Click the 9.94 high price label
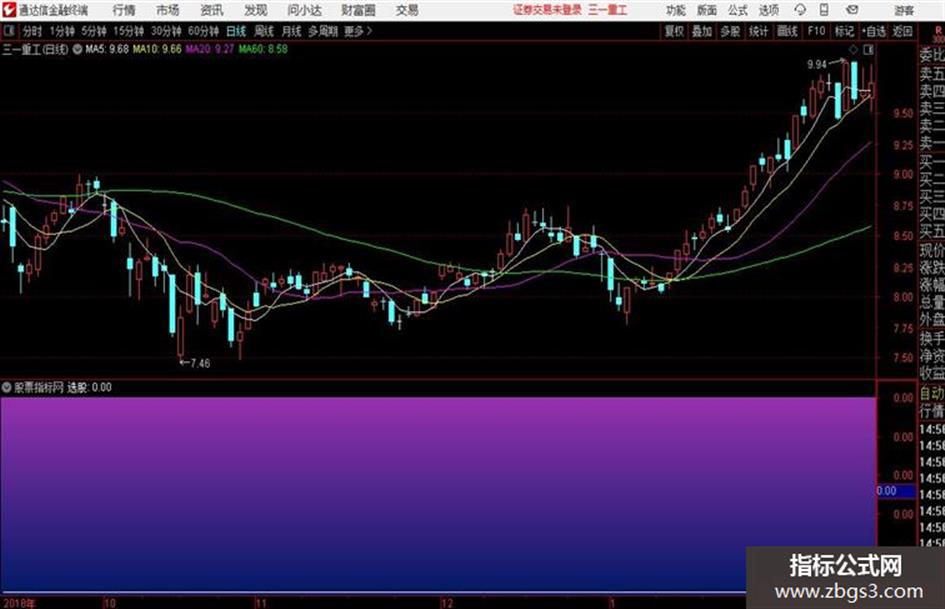Screen dimensions: 945x609 click(x=817, y=65)
